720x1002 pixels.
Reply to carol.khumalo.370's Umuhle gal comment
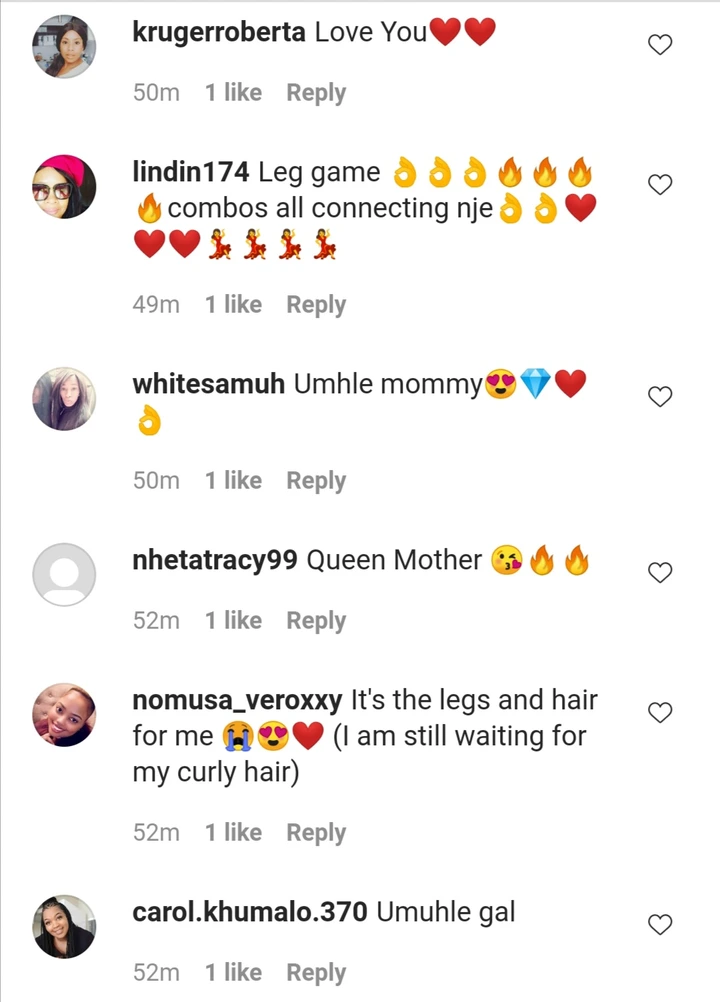tap(316, 973)
